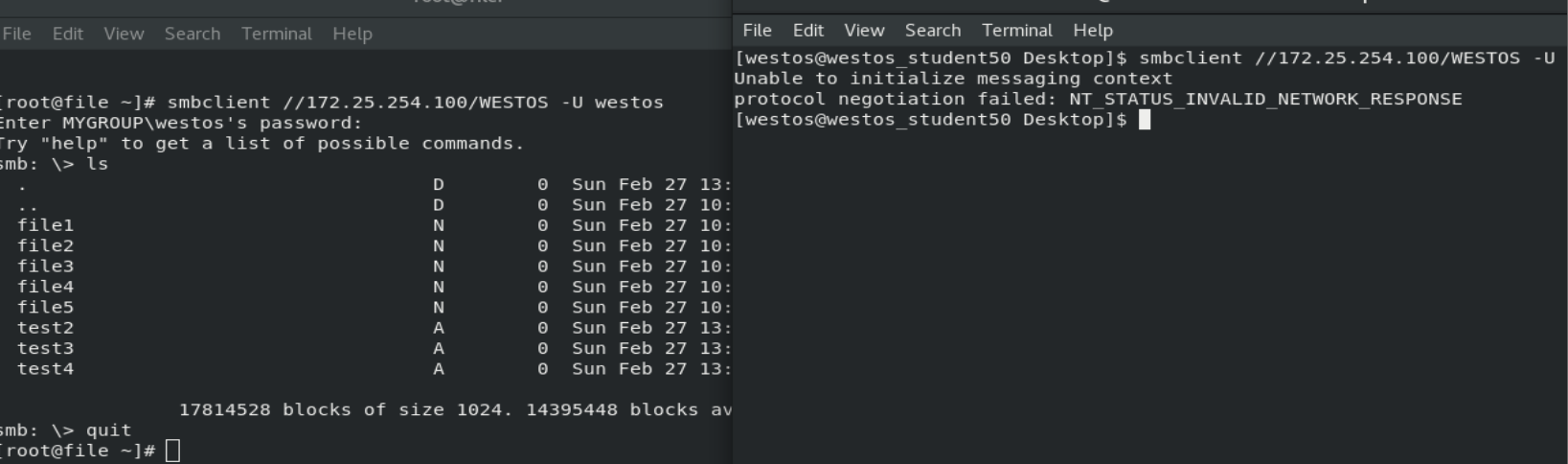Open View menu in westos_student50 terminal

click(x=864, y=31)
